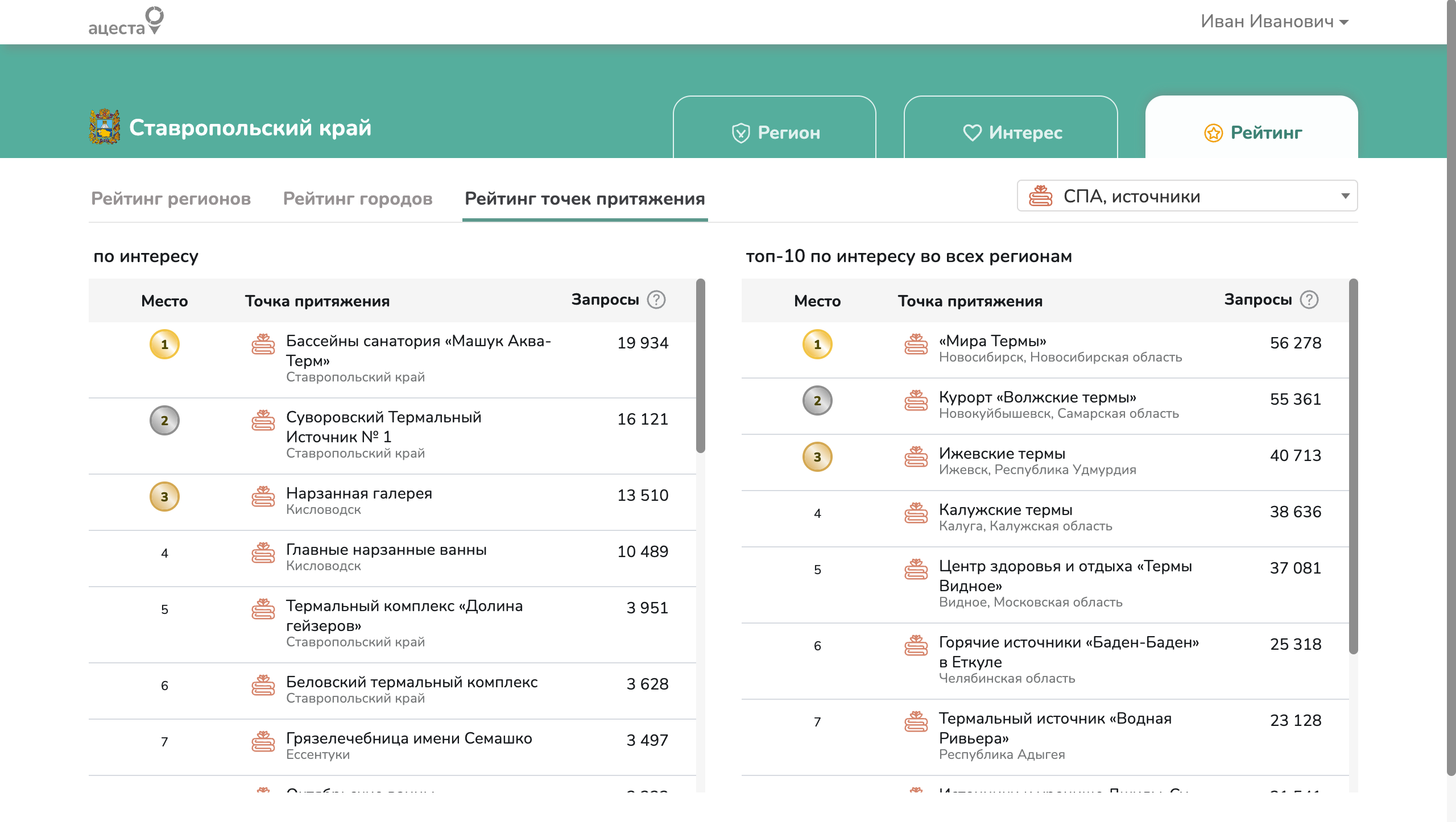
Task: Click the top-10 table vertical scrollbar
Action: (x=1354, y=466)
